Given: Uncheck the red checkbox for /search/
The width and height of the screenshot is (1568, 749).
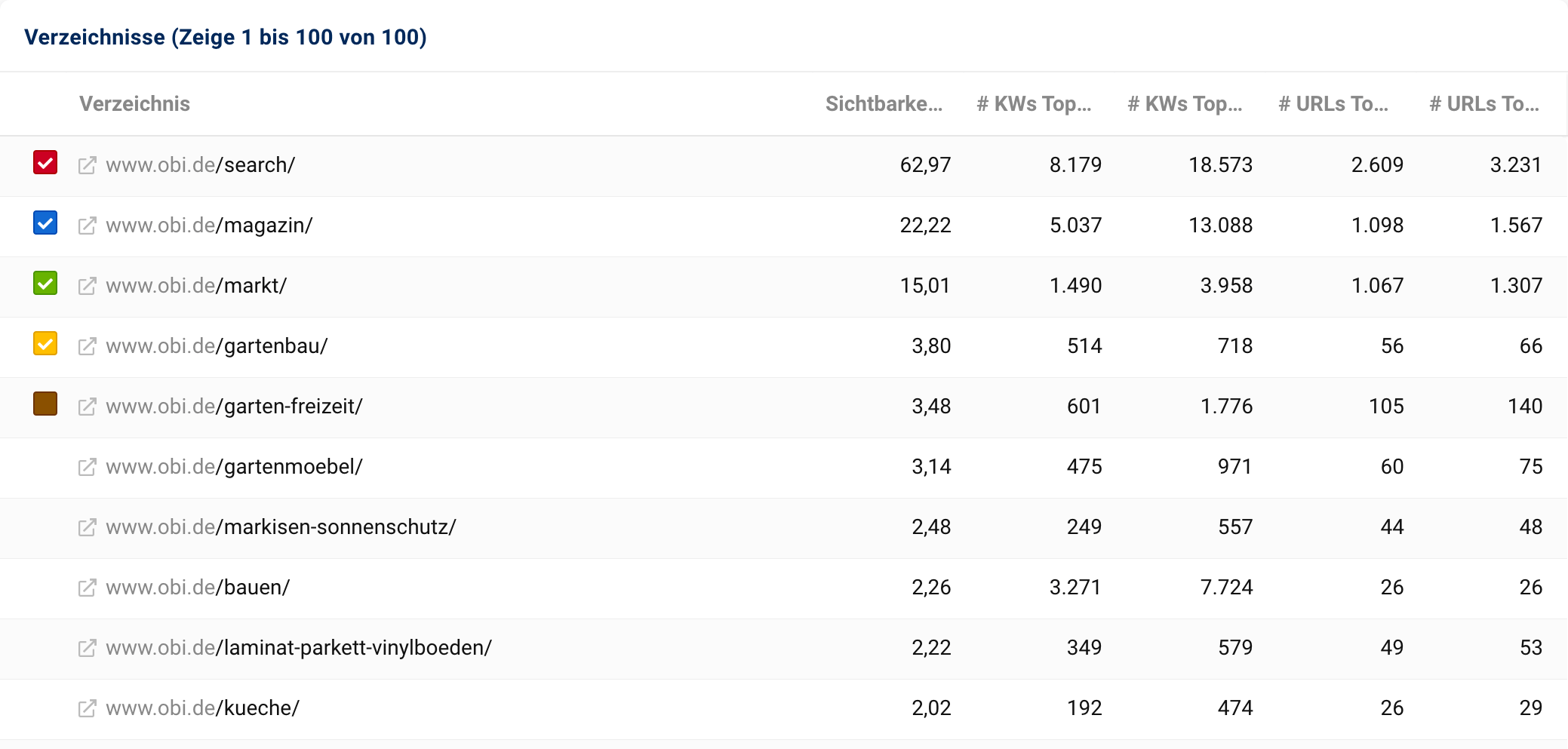Looking at the screenshot, I should (45, 163).
